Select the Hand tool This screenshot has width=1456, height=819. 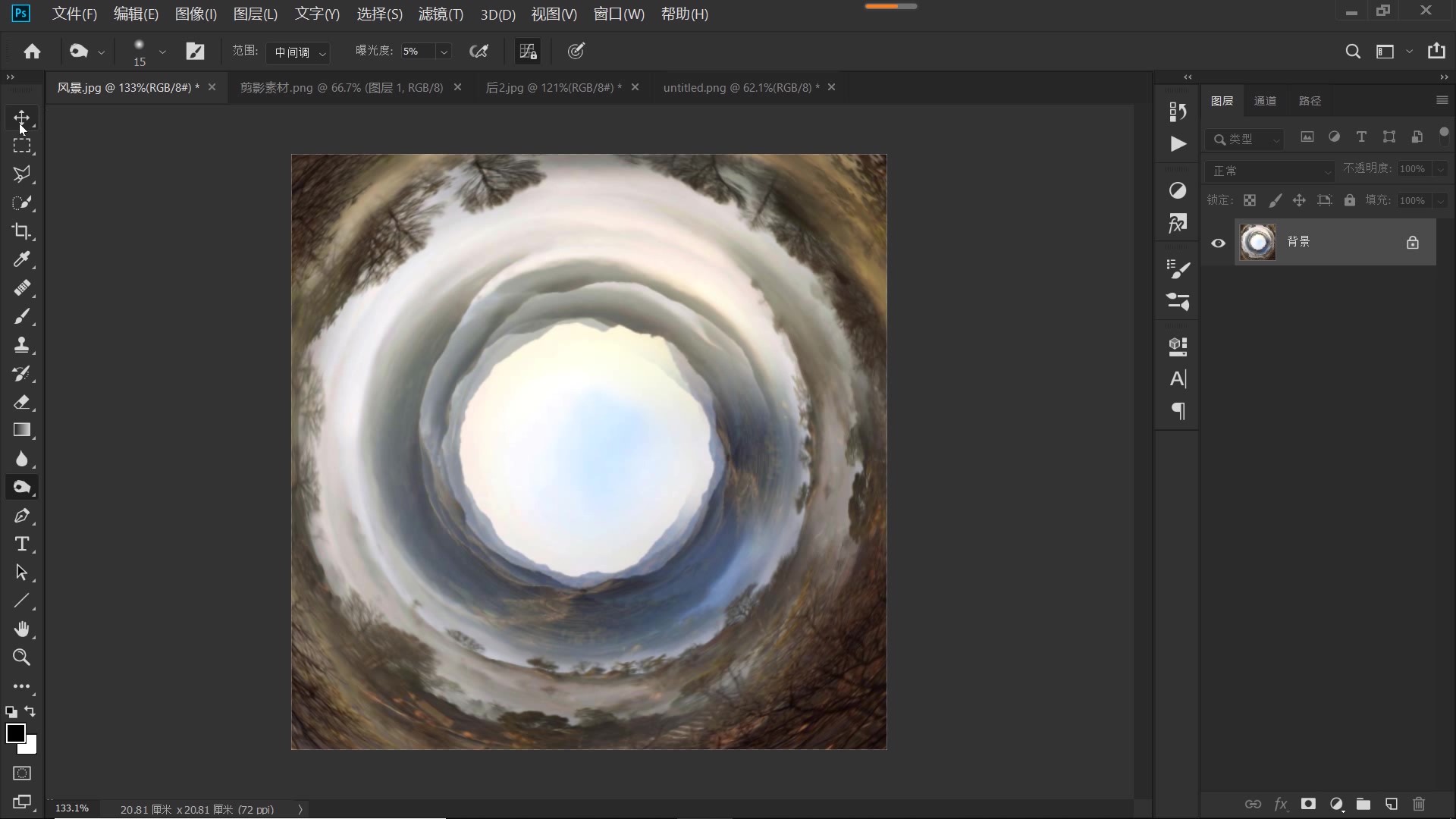pyautogui.click(x=21, y=629)
